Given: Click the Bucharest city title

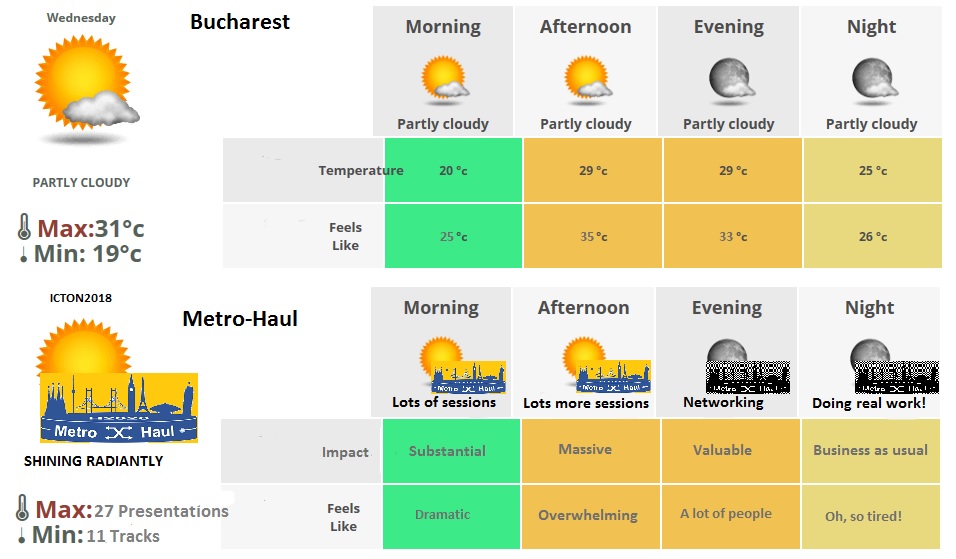Looking at the screenshot, I should (240, 22).
